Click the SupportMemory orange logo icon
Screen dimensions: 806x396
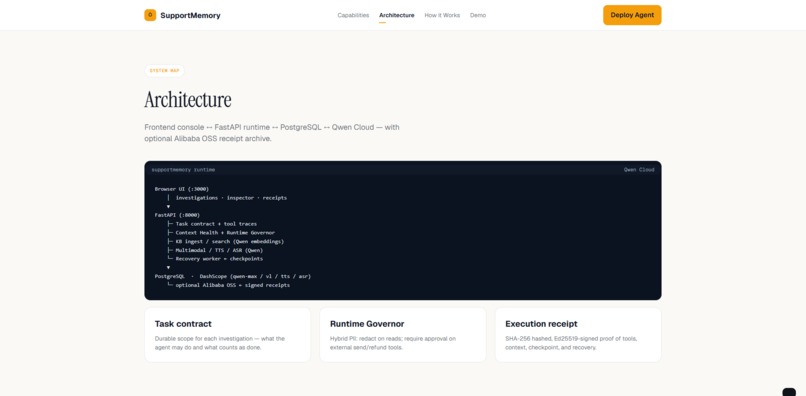[150, 15]
